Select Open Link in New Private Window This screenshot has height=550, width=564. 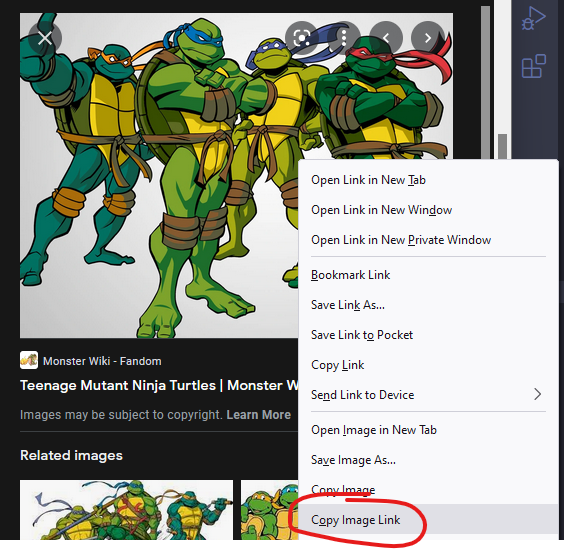click(428, 240)
